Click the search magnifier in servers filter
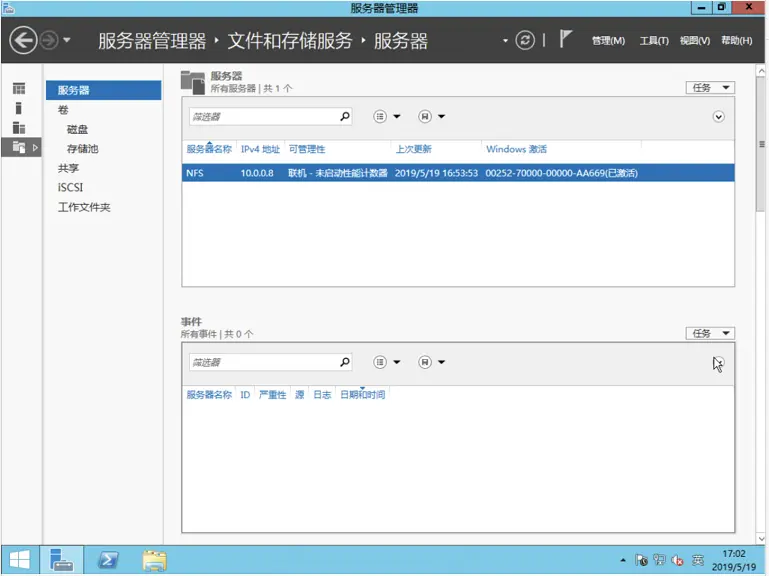Screen dimensions: 769x576 pyautogui.click(x=345, y=116)
